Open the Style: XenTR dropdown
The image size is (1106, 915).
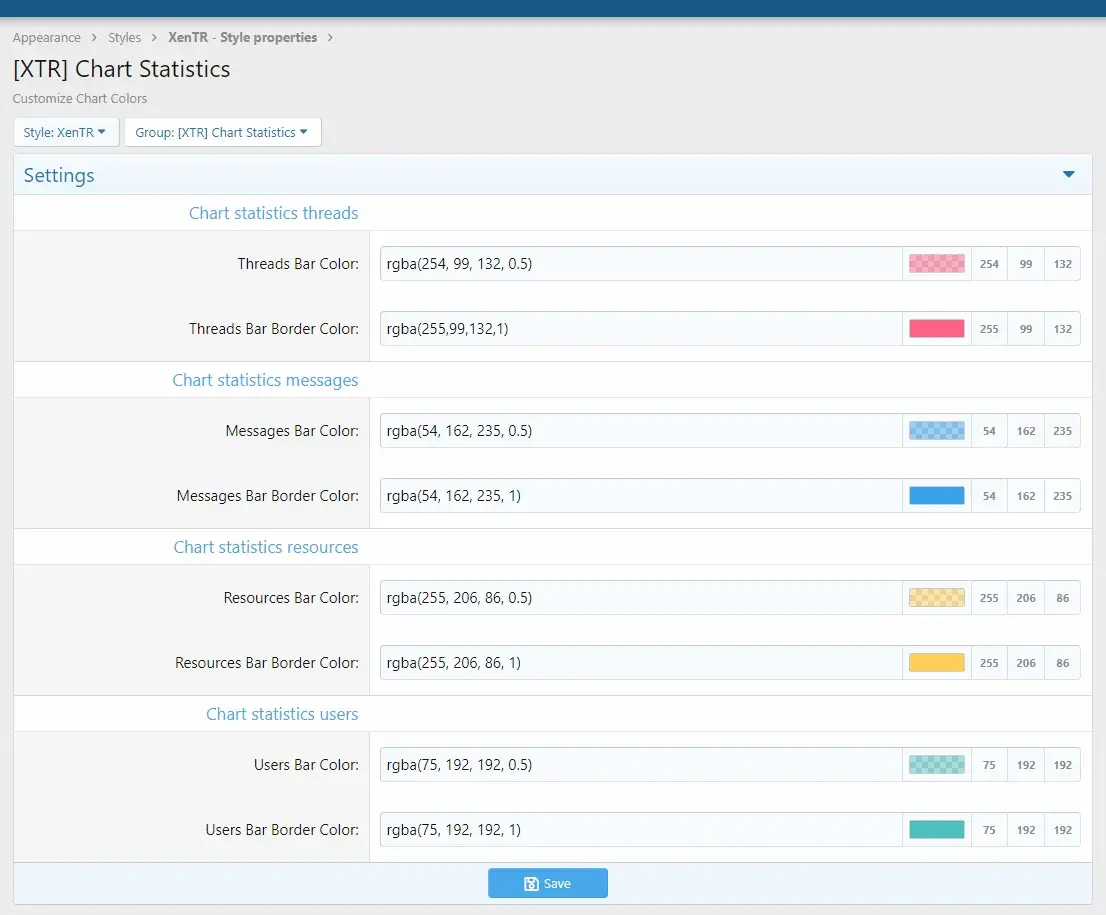click(x=65, y=132)
